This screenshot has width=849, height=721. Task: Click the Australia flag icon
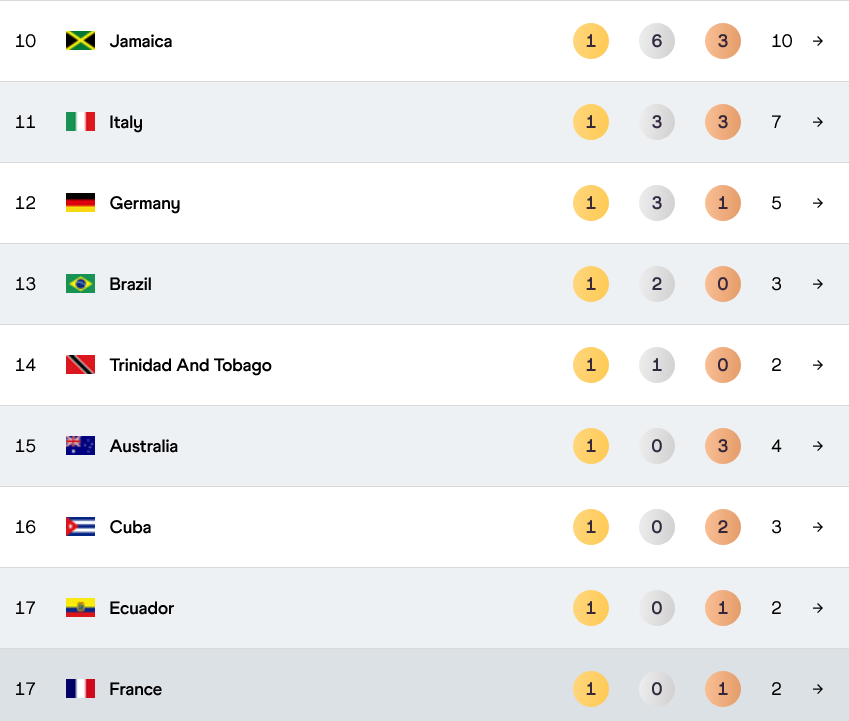[80, 446]
